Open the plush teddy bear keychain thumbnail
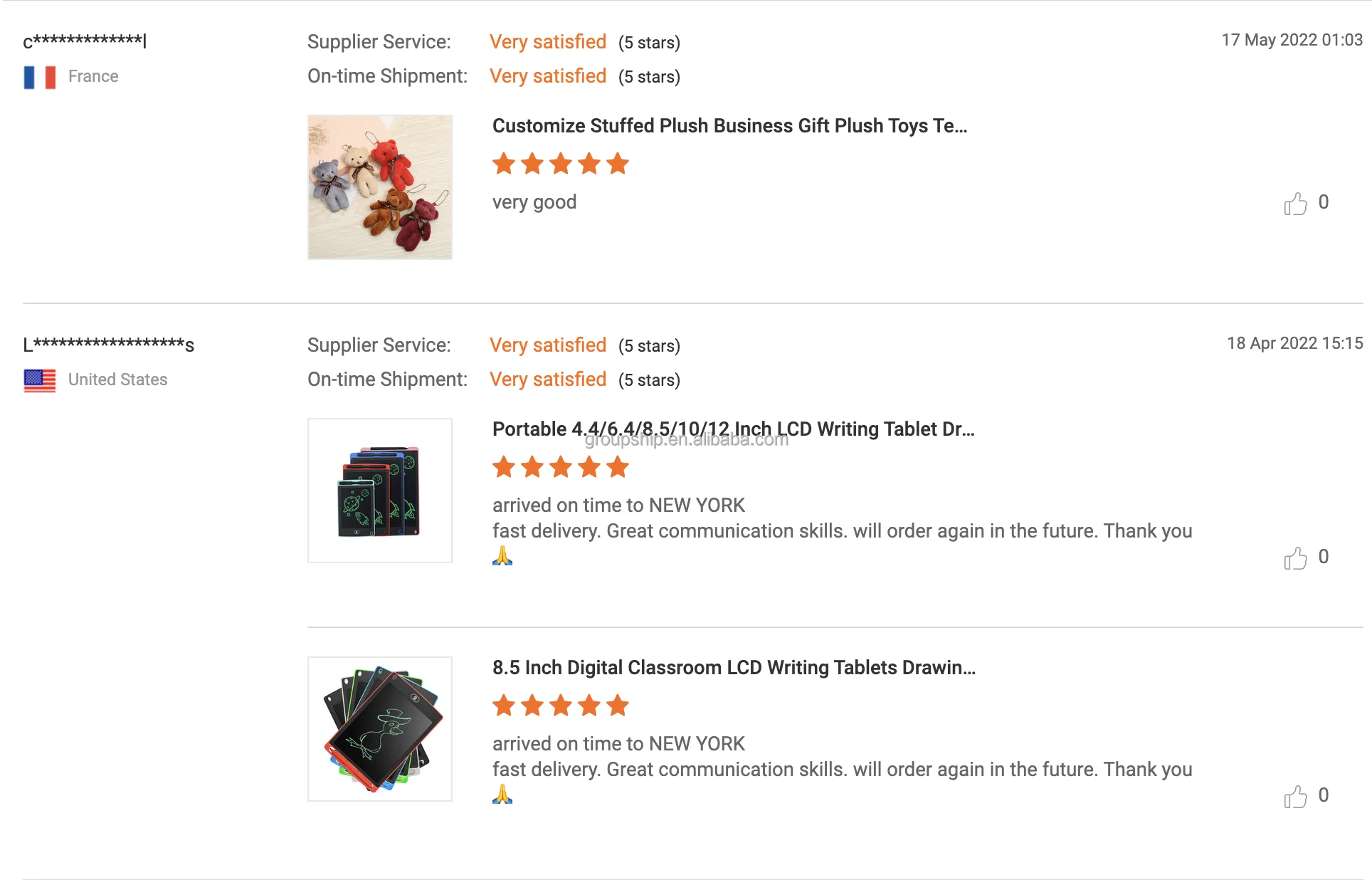 pos(380,187)
